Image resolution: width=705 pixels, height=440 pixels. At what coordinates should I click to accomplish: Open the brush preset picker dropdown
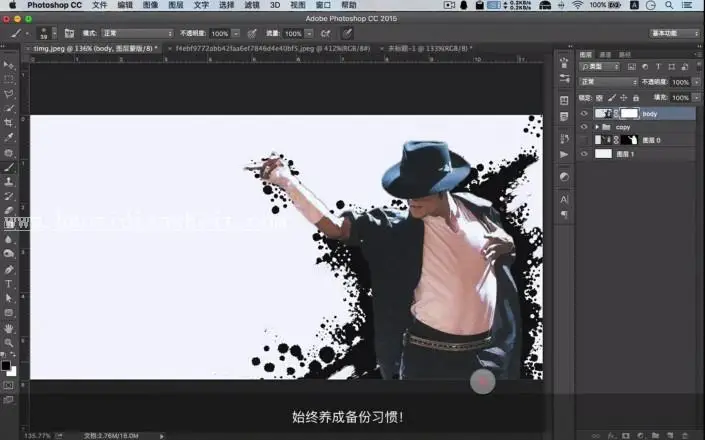point(54,33)
